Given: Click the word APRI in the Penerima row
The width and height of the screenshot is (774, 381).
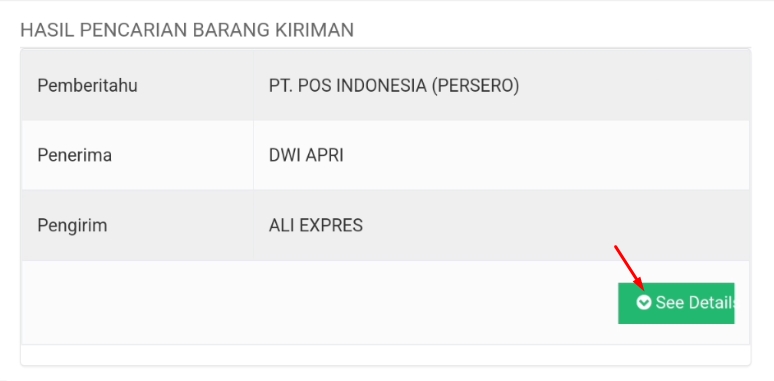Looking at the screenshot, I should coord(324,155).
